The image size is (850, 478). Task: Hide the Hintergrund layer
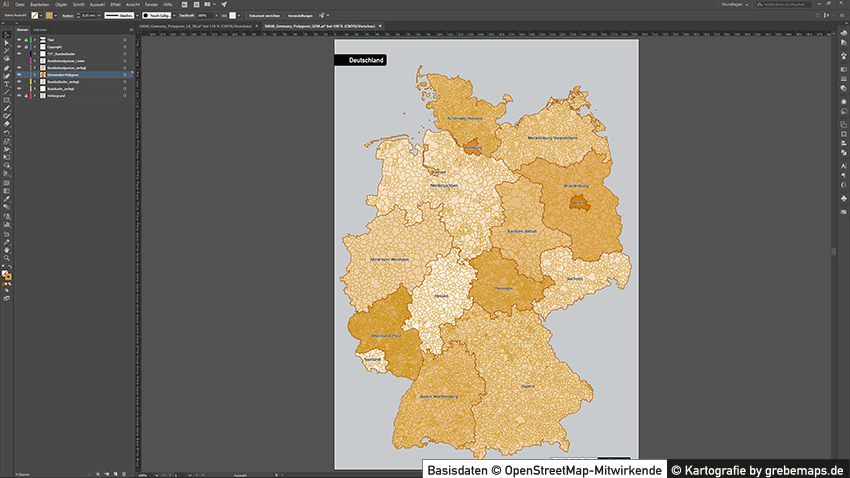click(x=19, y=96)
